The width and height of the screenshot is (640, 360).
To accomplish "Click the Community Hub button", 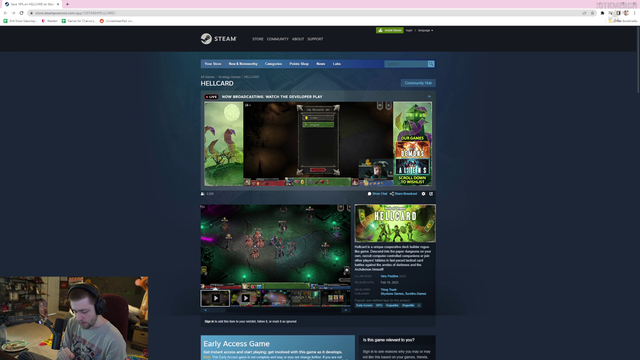I will click(x=418, y=83).
